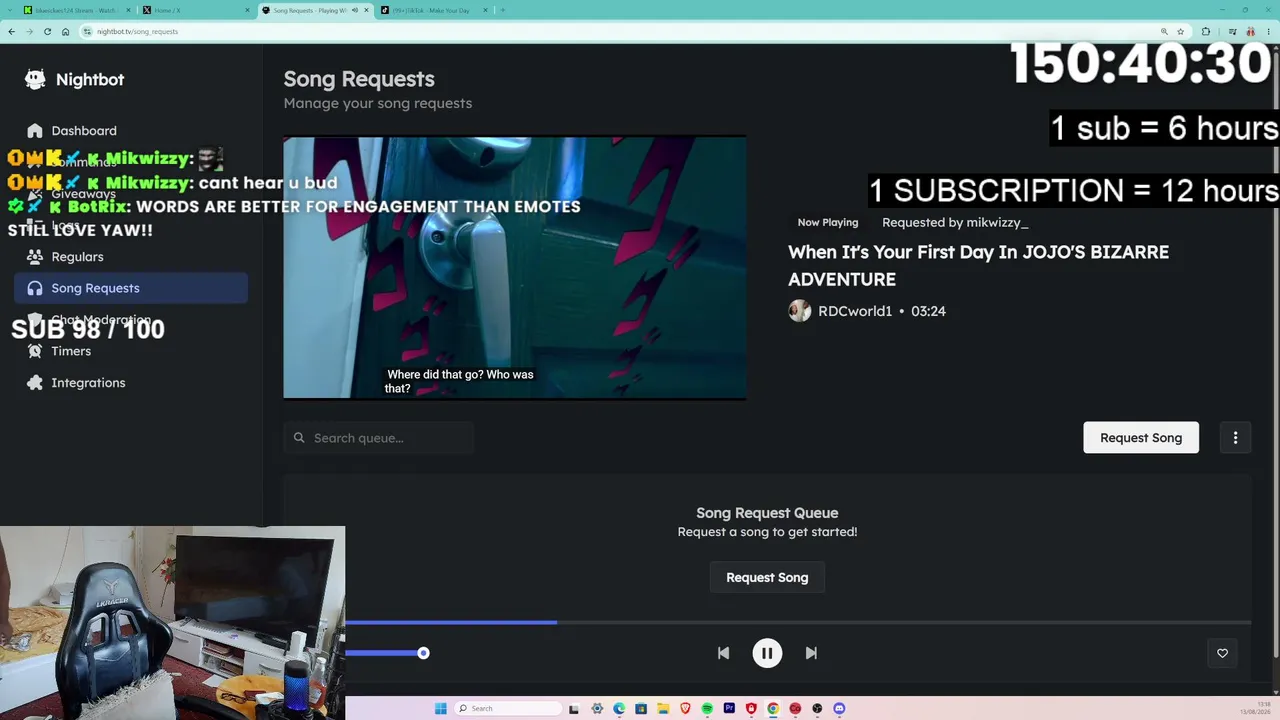Open Spotify from the taskbar
Viewport: 1280px width, 720px height.
coord(707,709)
